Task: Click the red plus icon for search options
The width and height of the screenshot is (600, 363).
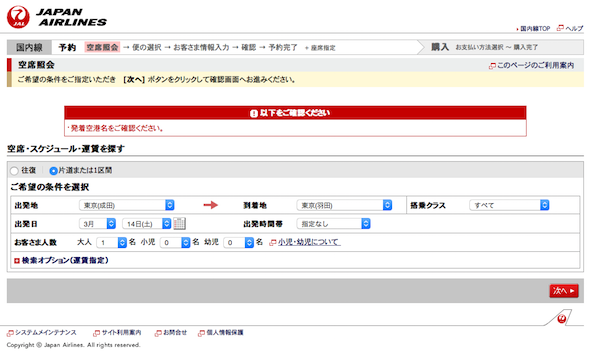Action: click(x=17, y=261)
